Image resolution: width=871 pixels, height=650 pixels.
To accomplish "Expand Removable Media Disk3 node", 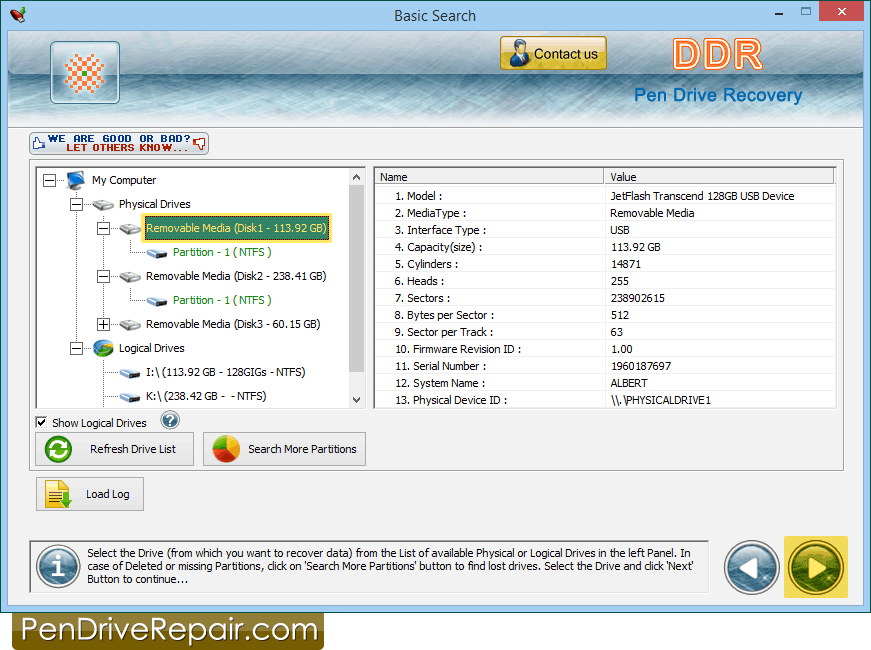I will pyautogui.click(x=103, y=324).
